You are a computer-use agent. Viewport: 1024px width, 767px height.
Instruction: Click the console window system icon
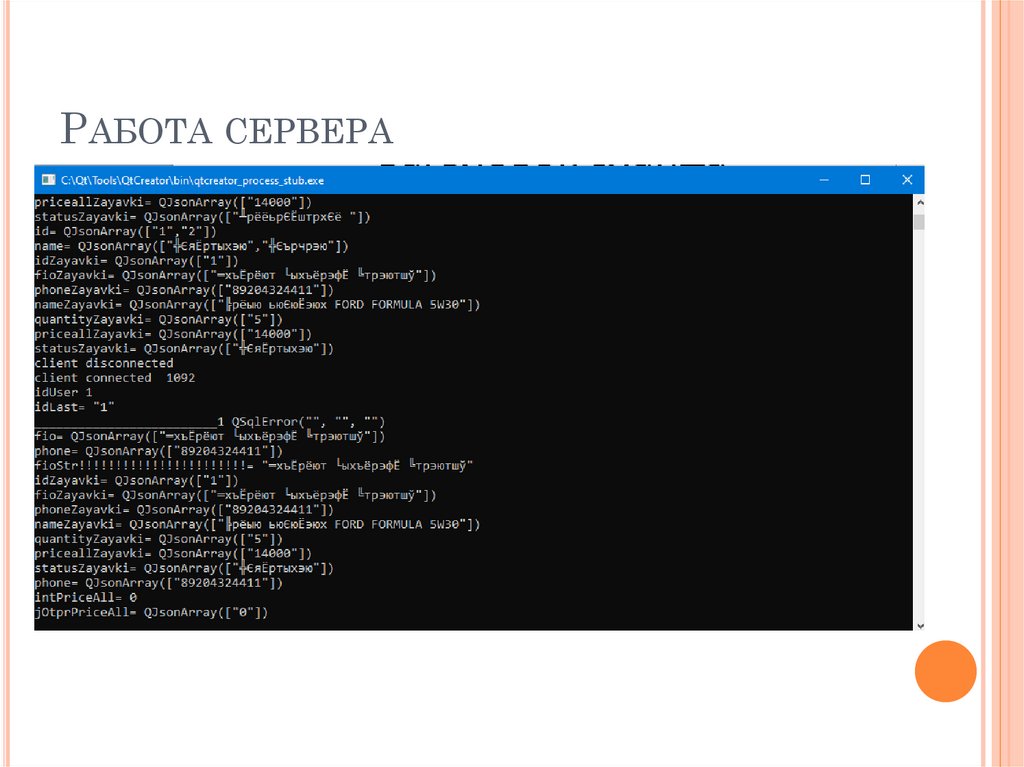[x=47, y=180]
